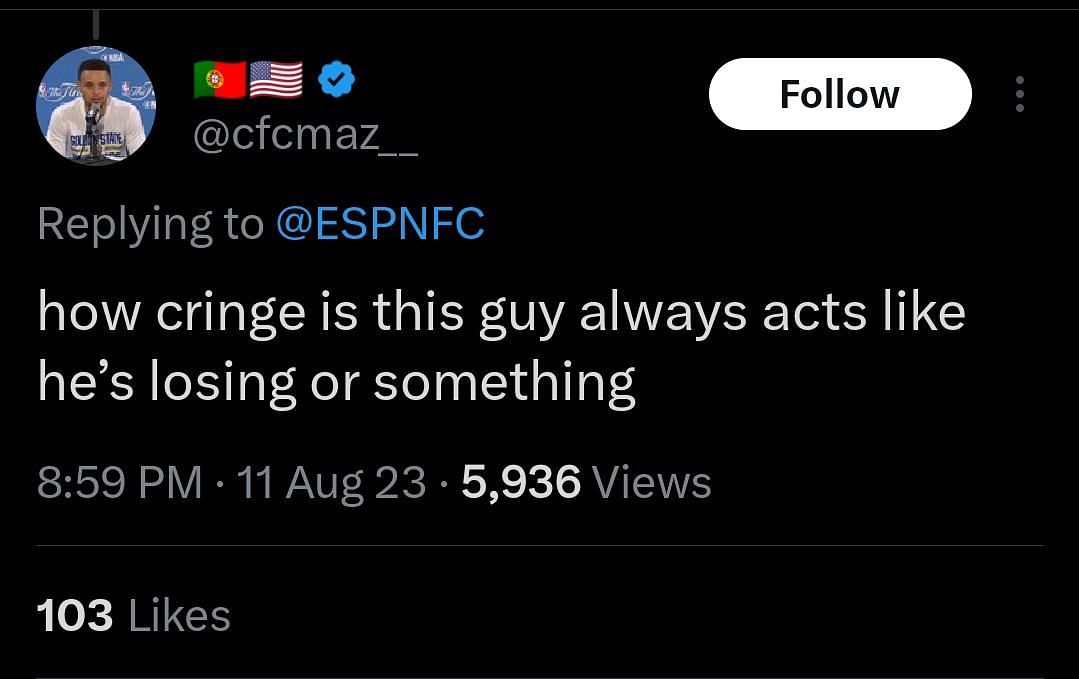
Task: Click the word 'something' in the tweet
Action: point(504,382)
